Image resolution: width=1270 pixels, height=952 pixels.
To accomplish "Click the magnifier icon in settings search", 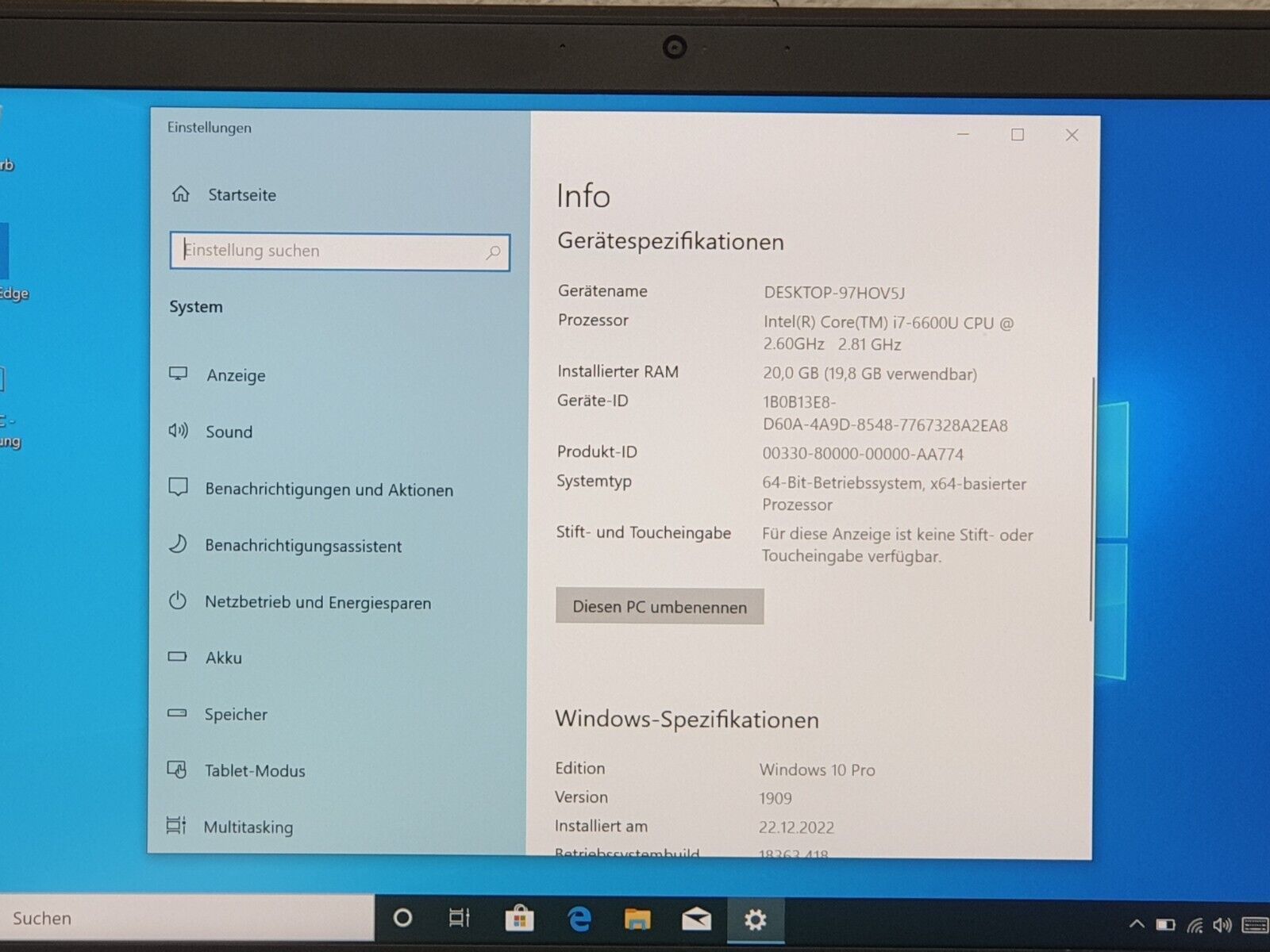I will point(493,252).
